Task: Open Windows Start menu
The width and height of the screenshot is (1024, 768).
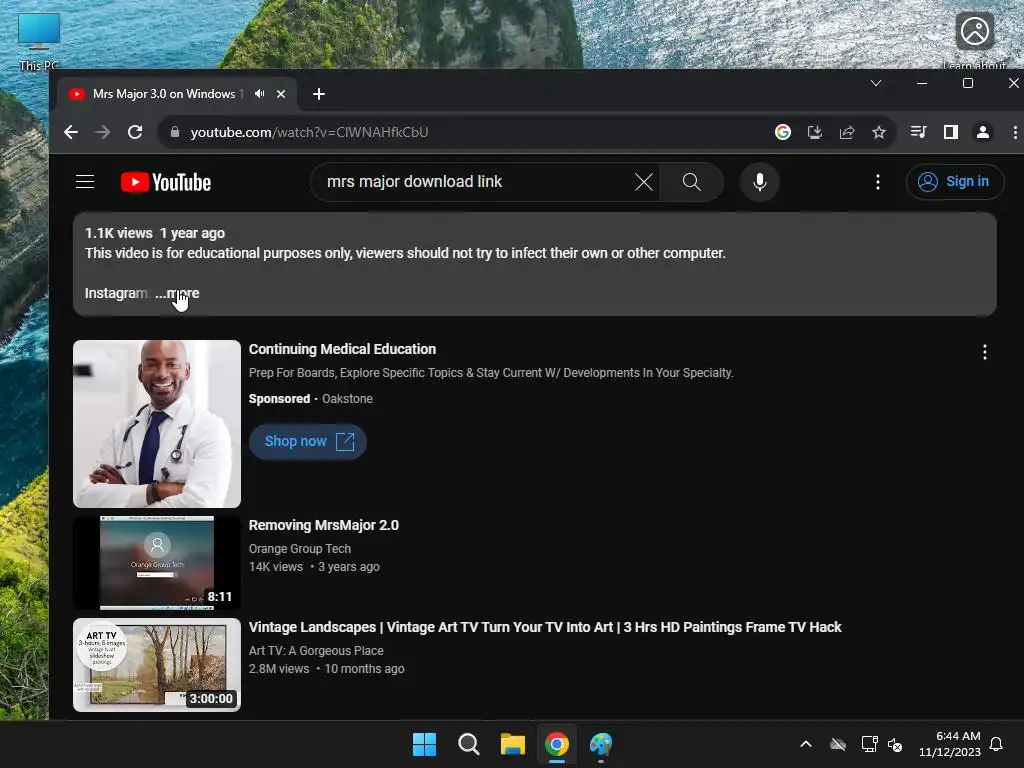Action: (x=424, y=744)
